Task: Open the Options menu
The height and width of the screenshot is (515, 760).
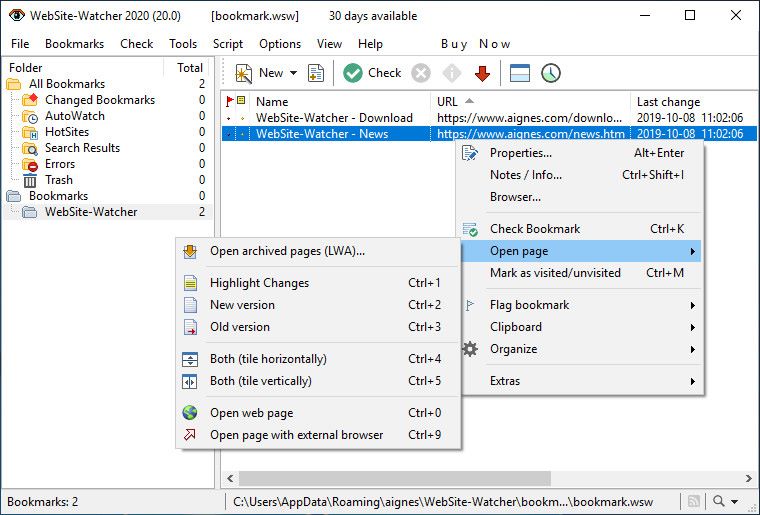Action: pyautogui.click(x=280, y=44)
